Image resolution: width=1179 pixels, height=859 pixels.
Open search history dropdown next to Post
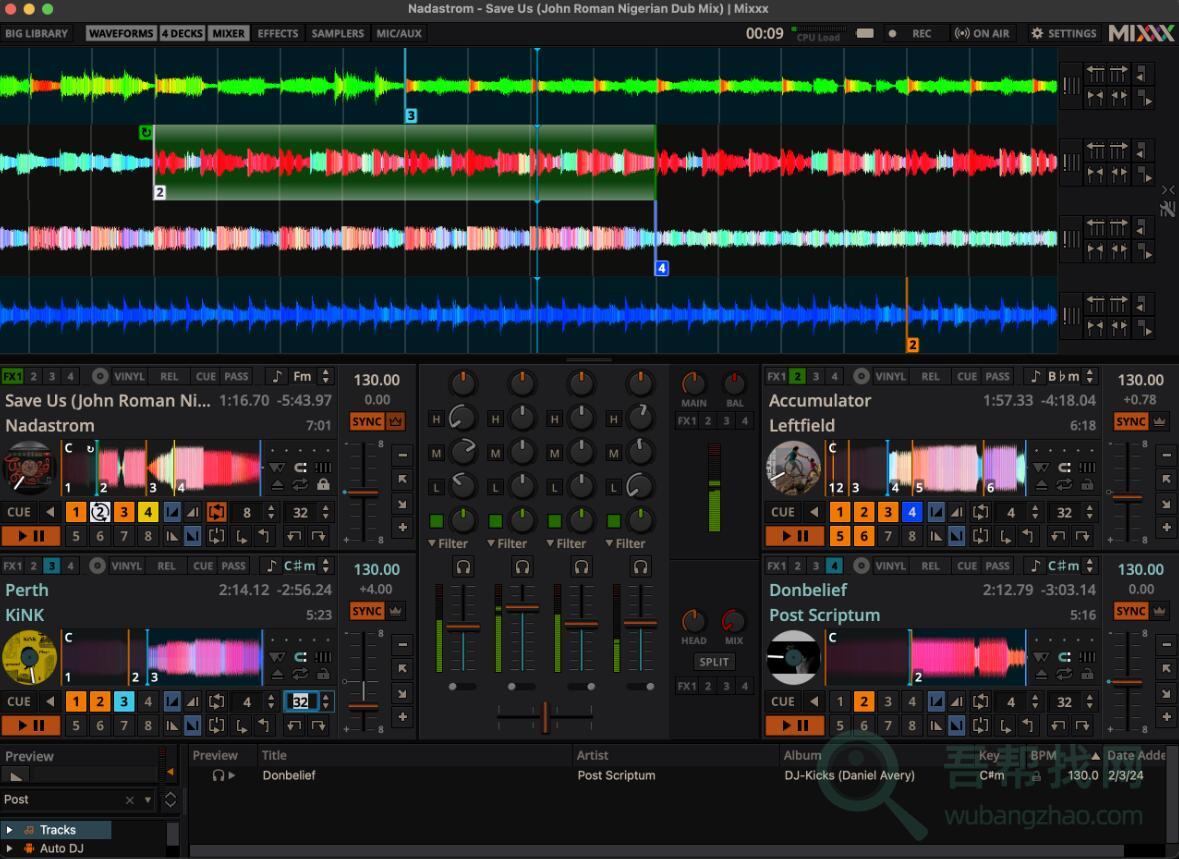point(148,800)
